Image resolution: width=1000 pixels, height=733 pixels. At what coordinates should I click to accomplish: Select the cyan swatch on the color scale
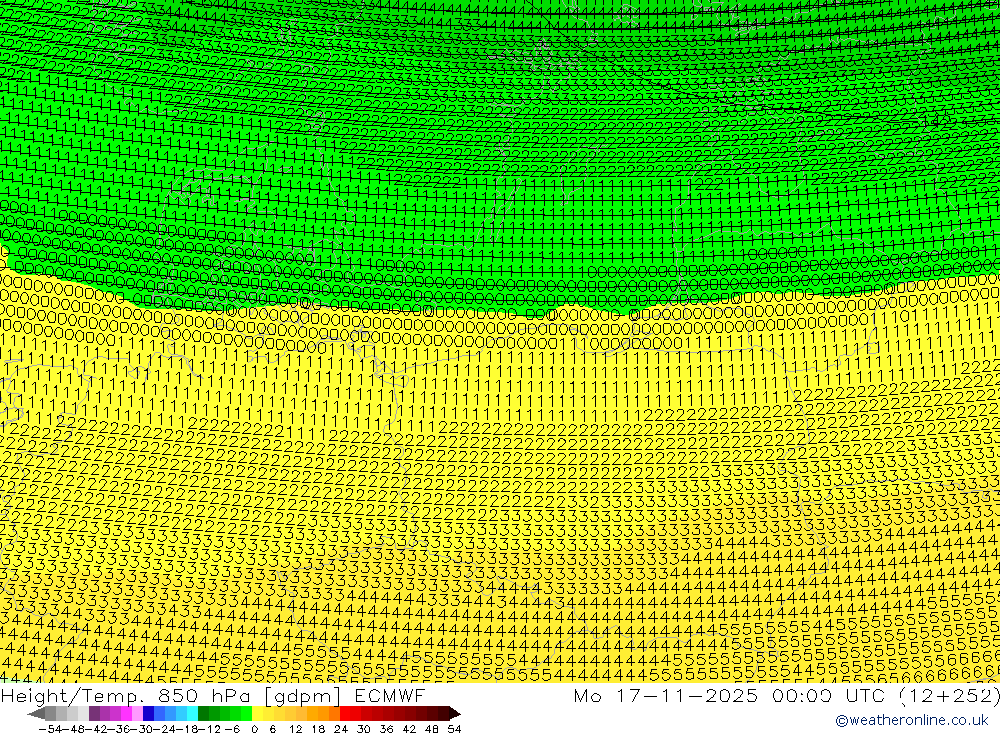pyautogui.click(x=192, y=713)
